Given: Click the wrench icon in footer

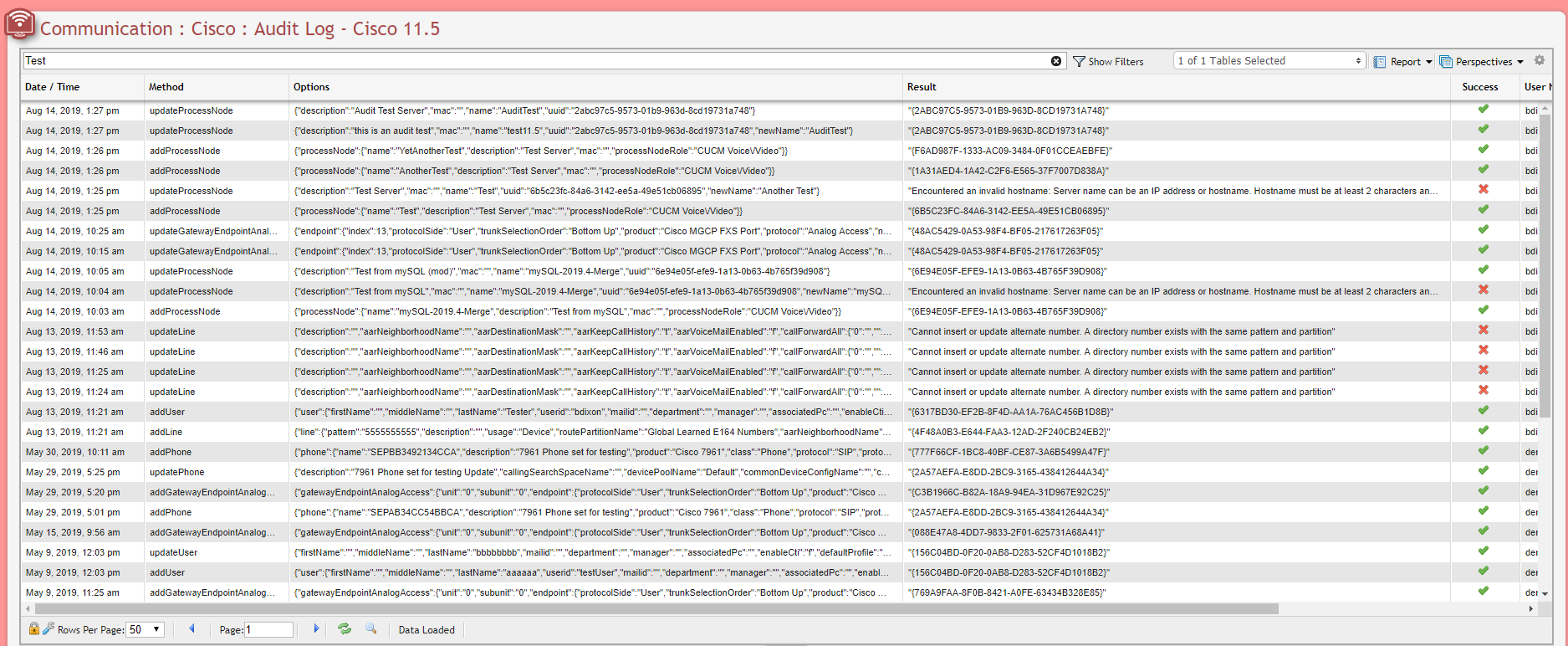Looking at the screenshot, I should point(49,629).
